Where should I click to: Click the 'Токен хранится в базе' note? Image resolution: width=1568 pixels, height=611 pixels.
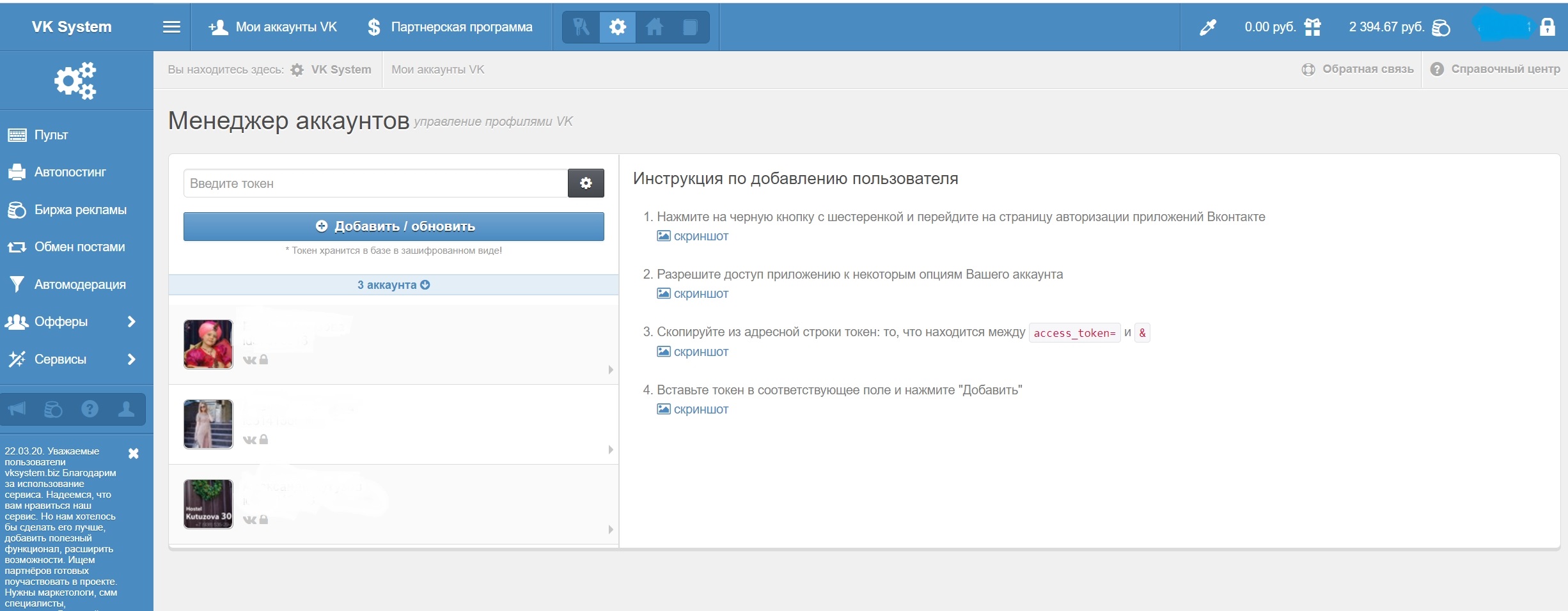coord(393,251)
